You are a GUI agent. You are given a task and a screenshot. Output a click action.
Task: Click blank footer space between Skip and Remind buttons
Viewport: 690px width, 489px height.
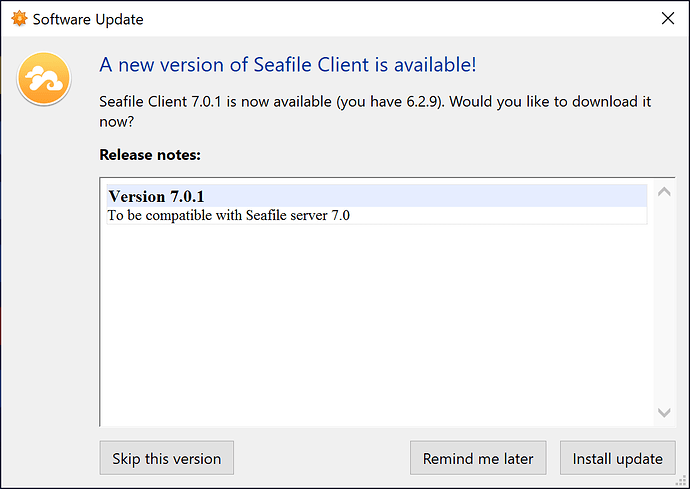320,459
